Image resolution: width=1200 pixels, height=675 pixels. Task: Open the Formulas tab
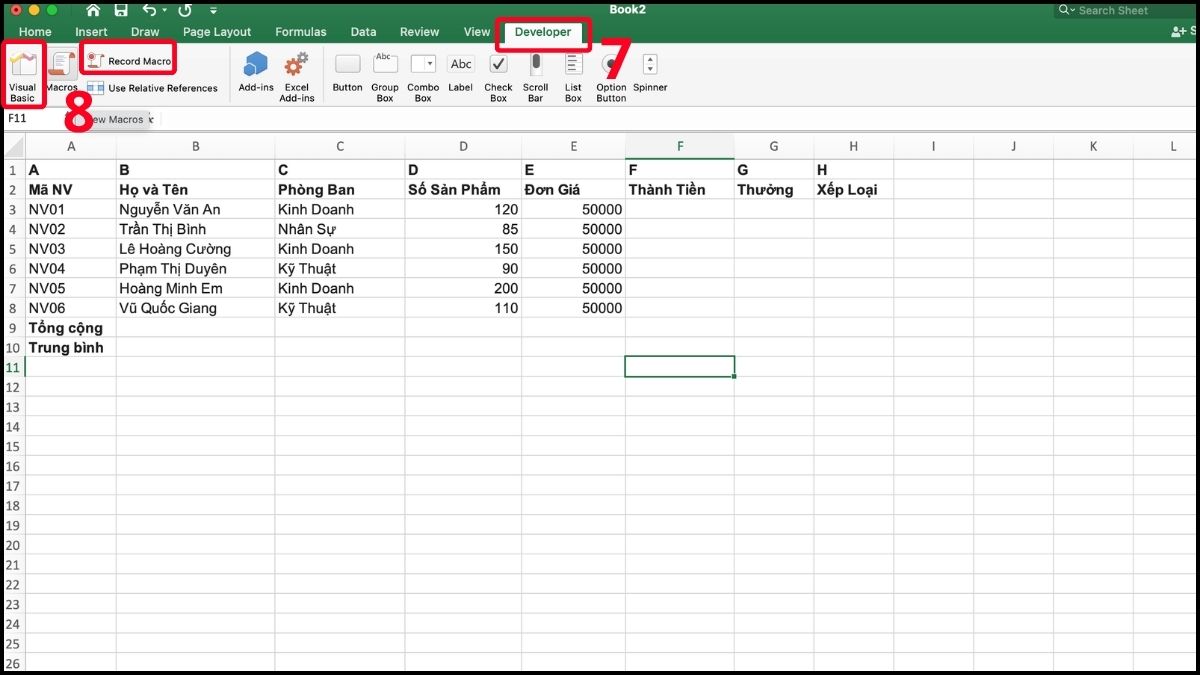pyautogui.click(x=301, y=32)
